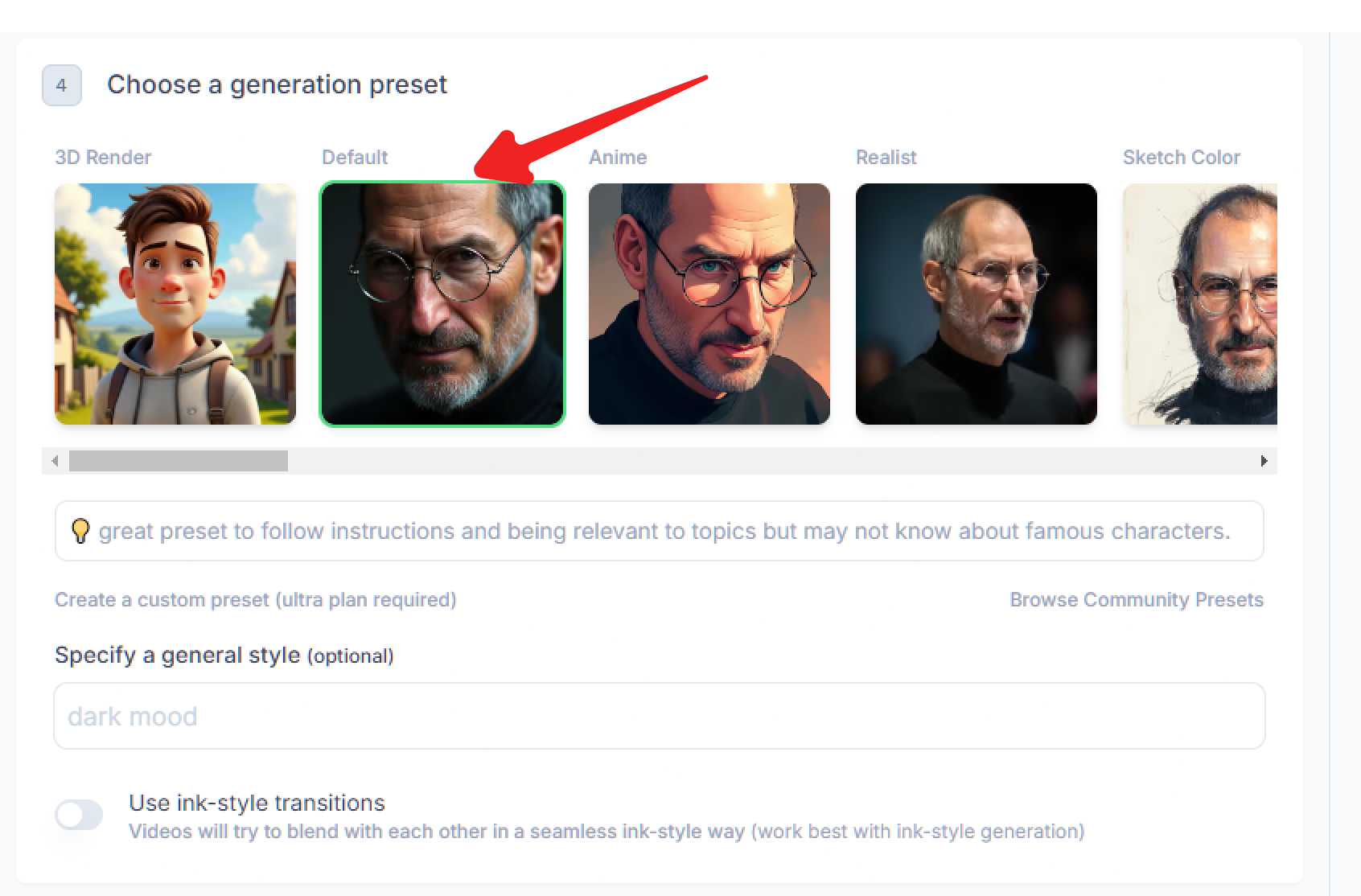Click the Default preset label
This screenshot has width=1361, height=896.
point(355,157)
